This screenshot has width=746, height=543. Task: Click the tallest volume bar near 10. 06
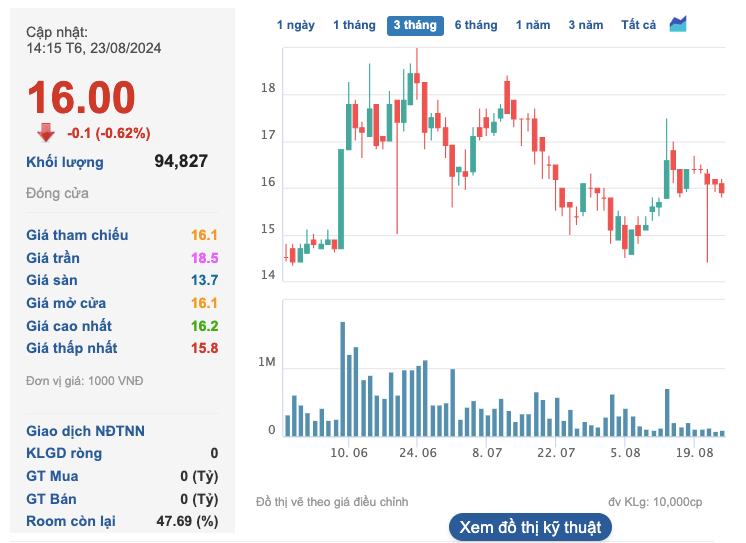(343, 379)
